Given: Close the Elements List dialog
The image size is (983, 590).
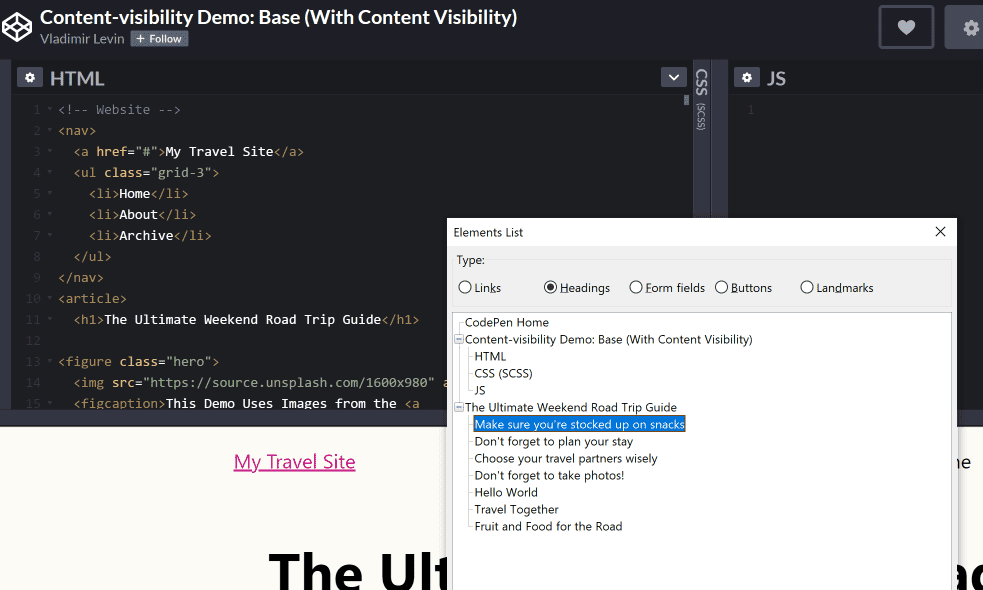Looking at the screenshot, I should click(940, 232).
